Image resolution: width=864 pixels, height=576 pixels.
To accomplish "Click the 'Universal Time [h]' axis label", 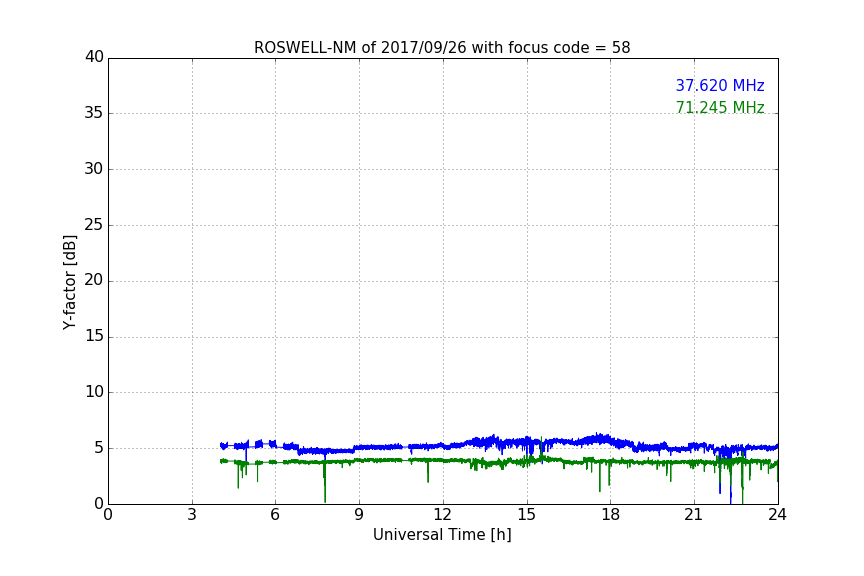I will point(442,535).
